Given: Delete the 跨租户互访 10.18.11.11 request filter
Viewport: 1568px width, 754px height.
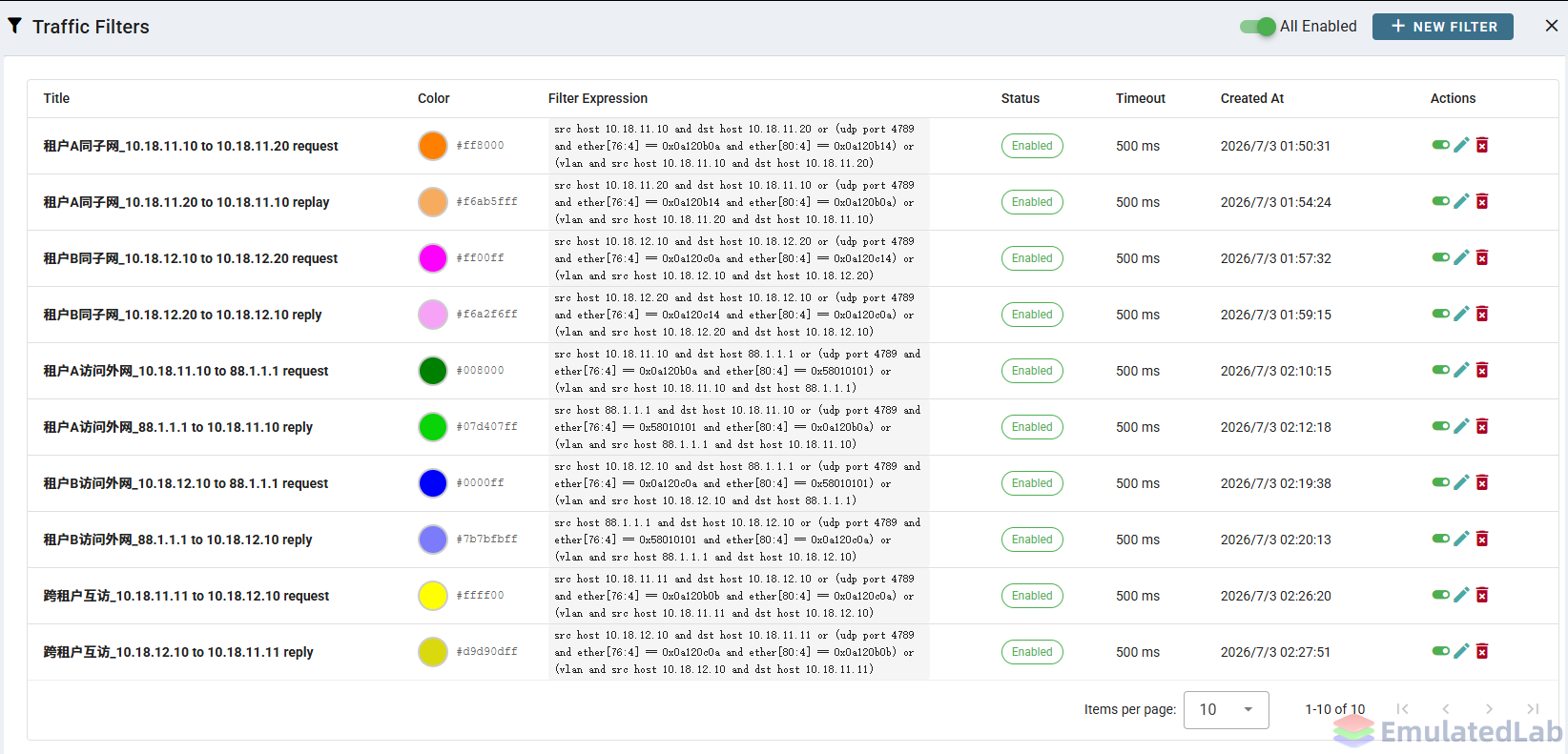Looking at the screenshot, I should (x=1482, y=595).
